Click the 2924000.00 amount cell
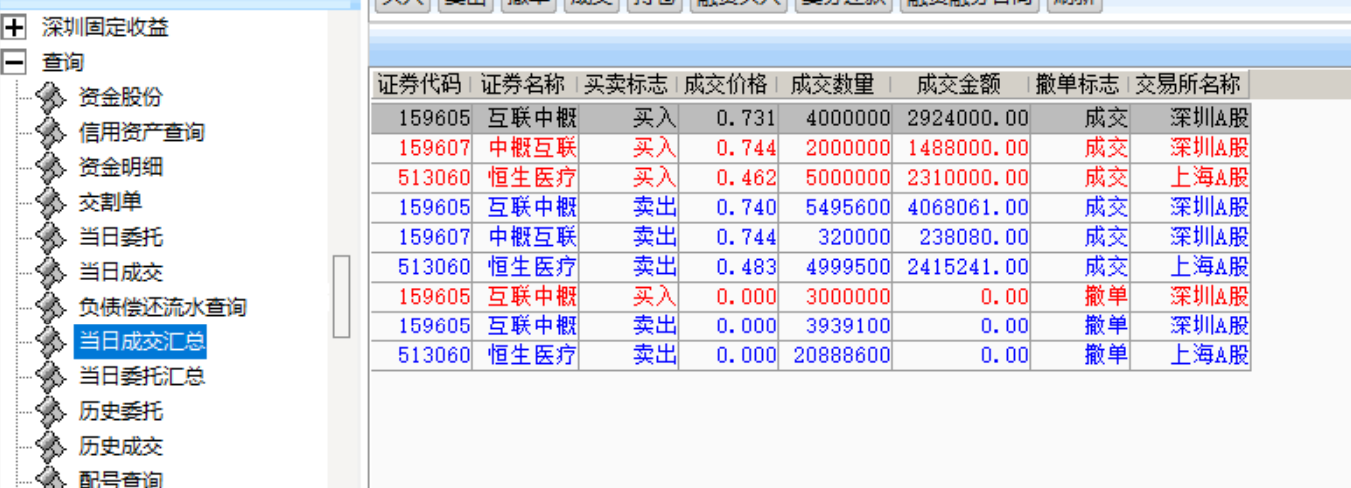This screenshot has width=1351, height=488. click(x=961, y=118)
